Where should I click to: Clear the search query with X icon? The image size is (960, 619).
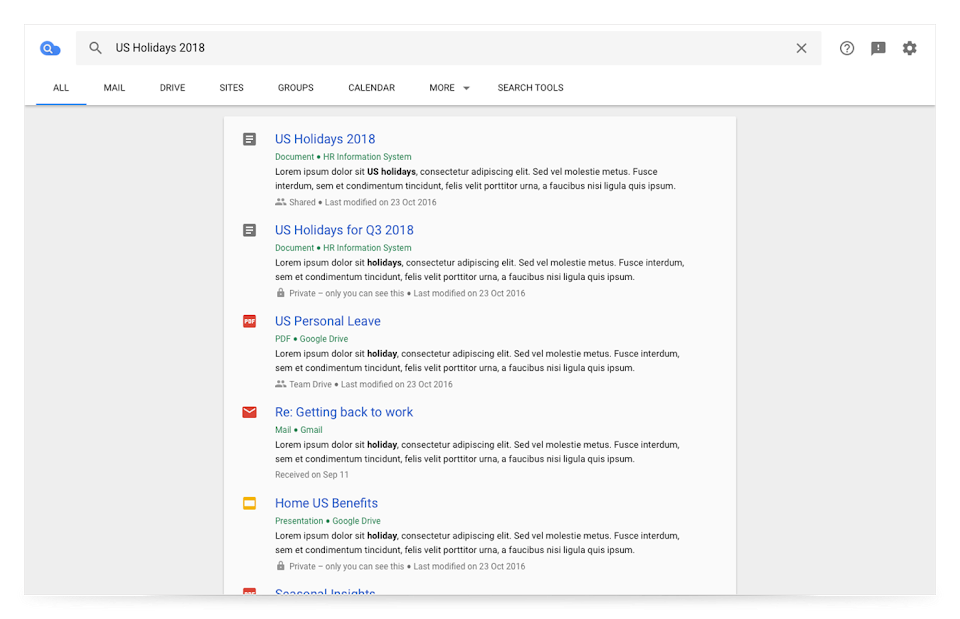(x=801, y=48)
